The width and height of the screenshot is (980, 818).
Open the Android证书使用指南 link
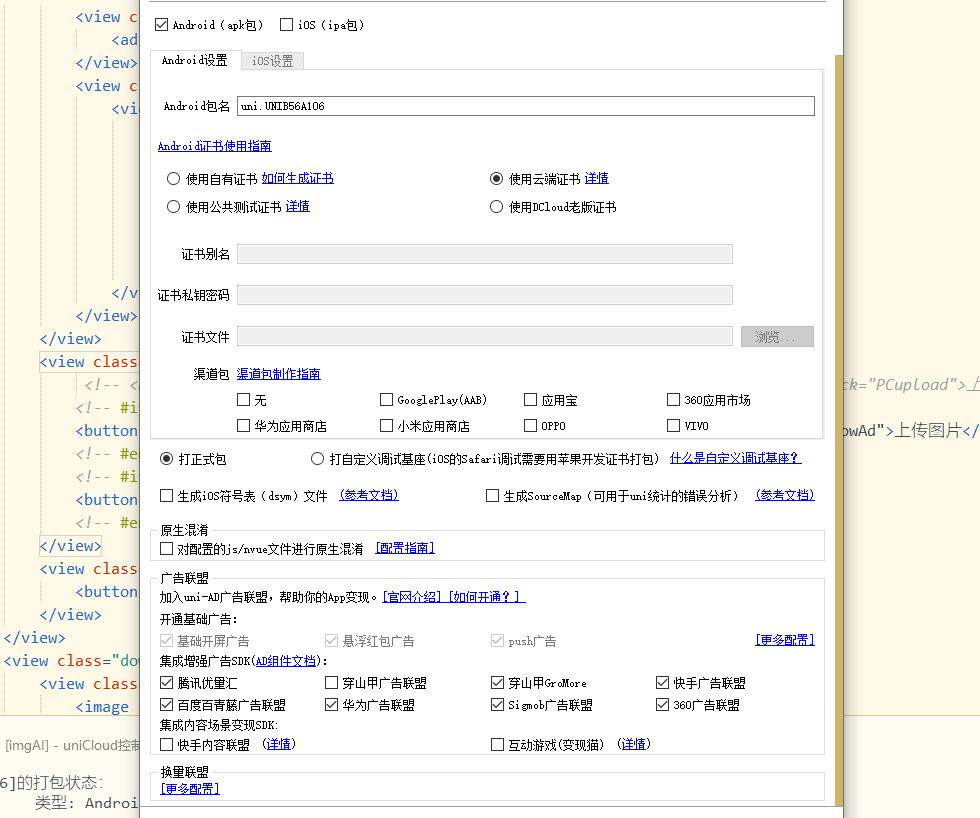click(x=214, y=146)
